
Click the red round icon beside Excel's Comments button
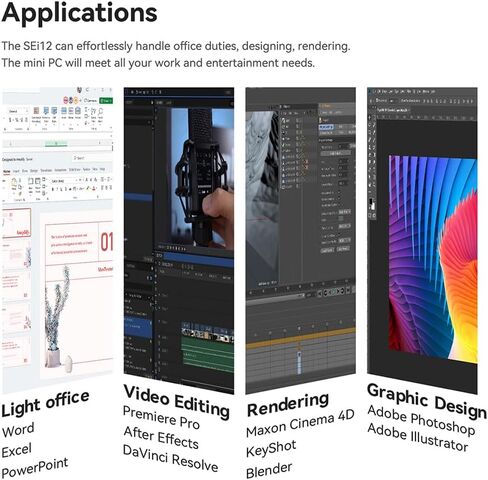(66, 100)
